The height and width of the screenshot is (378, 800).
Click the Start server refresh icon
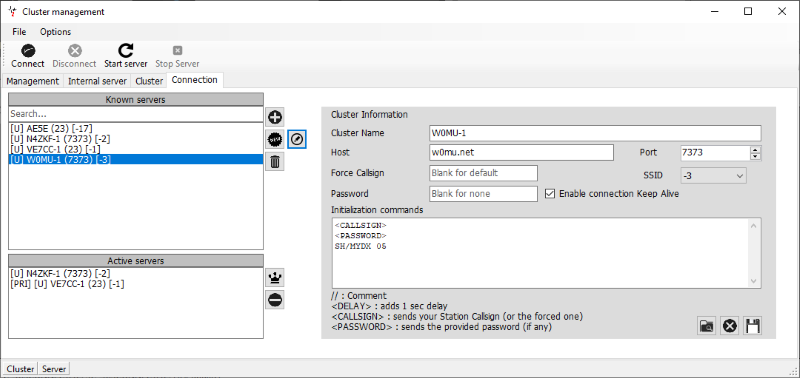point(126,50)
